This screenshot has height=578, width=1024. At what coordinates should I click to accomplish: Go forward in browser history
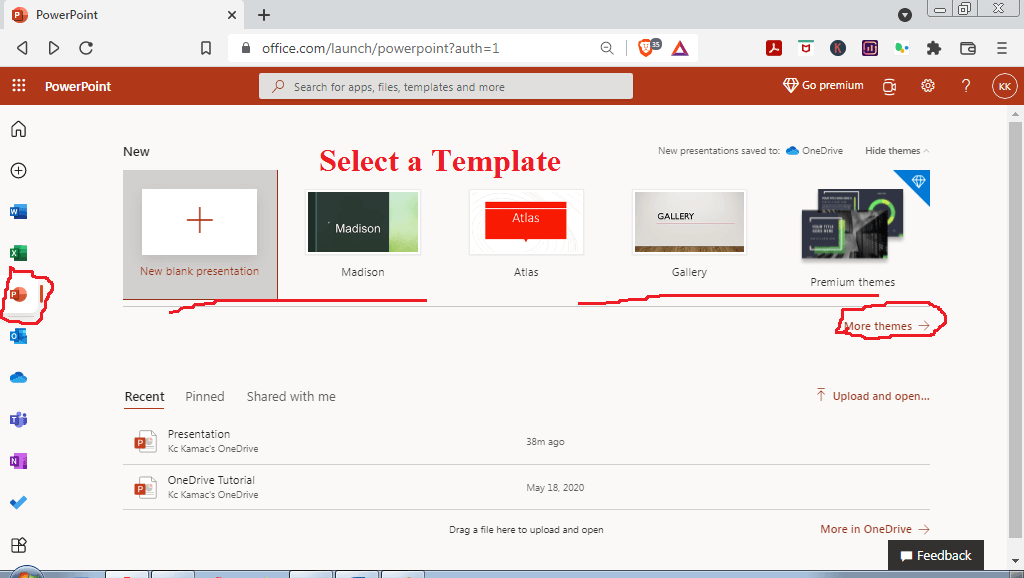(x=54, y=48)
